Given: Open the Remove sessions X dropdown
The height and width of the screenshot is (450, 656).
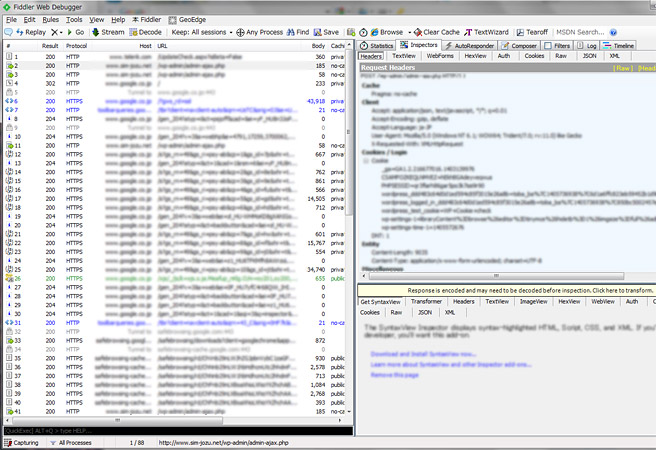Looking at the screenshot, I should (56, 32).
